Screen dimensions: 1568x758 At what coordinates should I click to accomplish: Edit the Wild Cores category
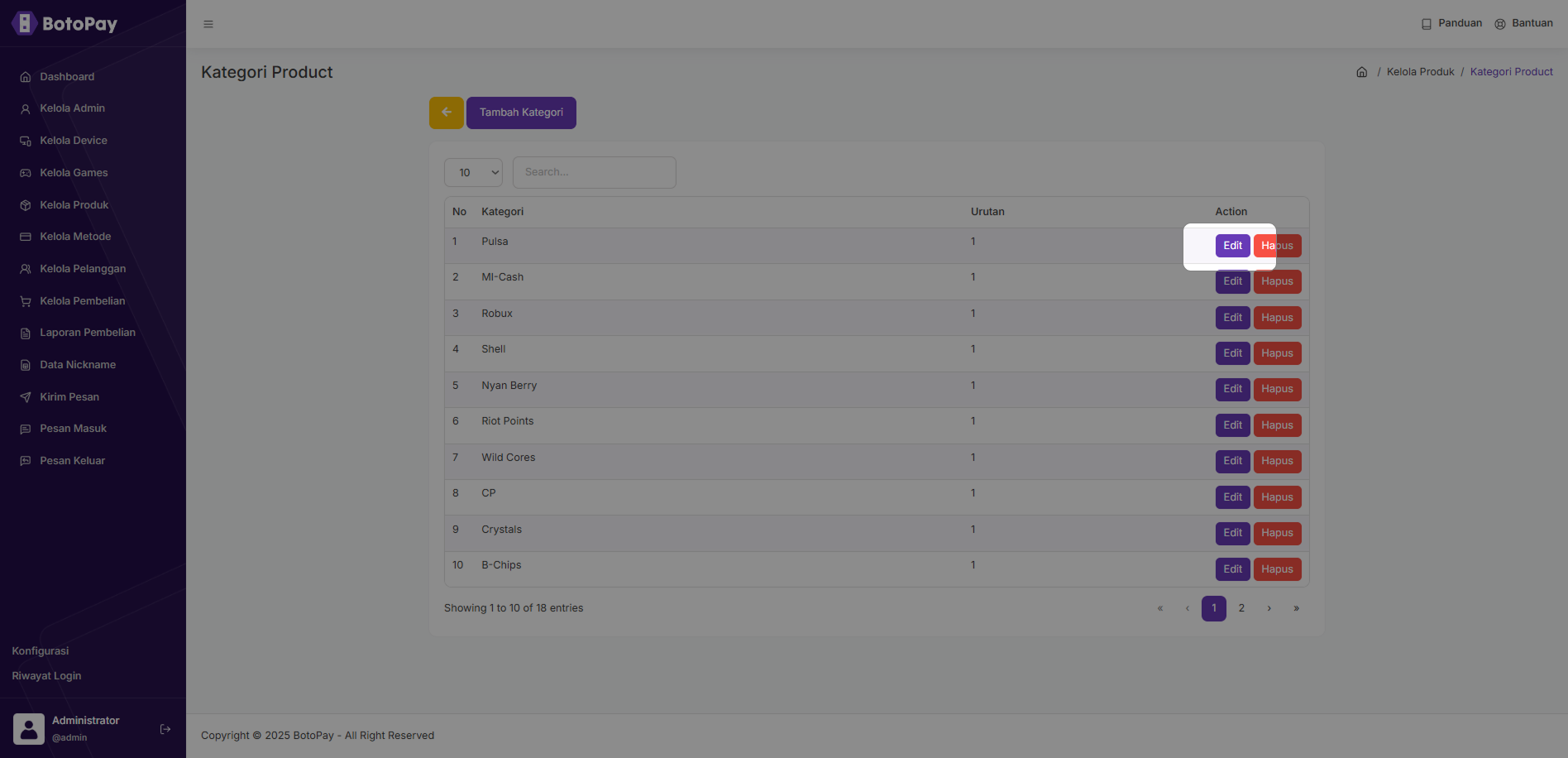click(1232, 461)
